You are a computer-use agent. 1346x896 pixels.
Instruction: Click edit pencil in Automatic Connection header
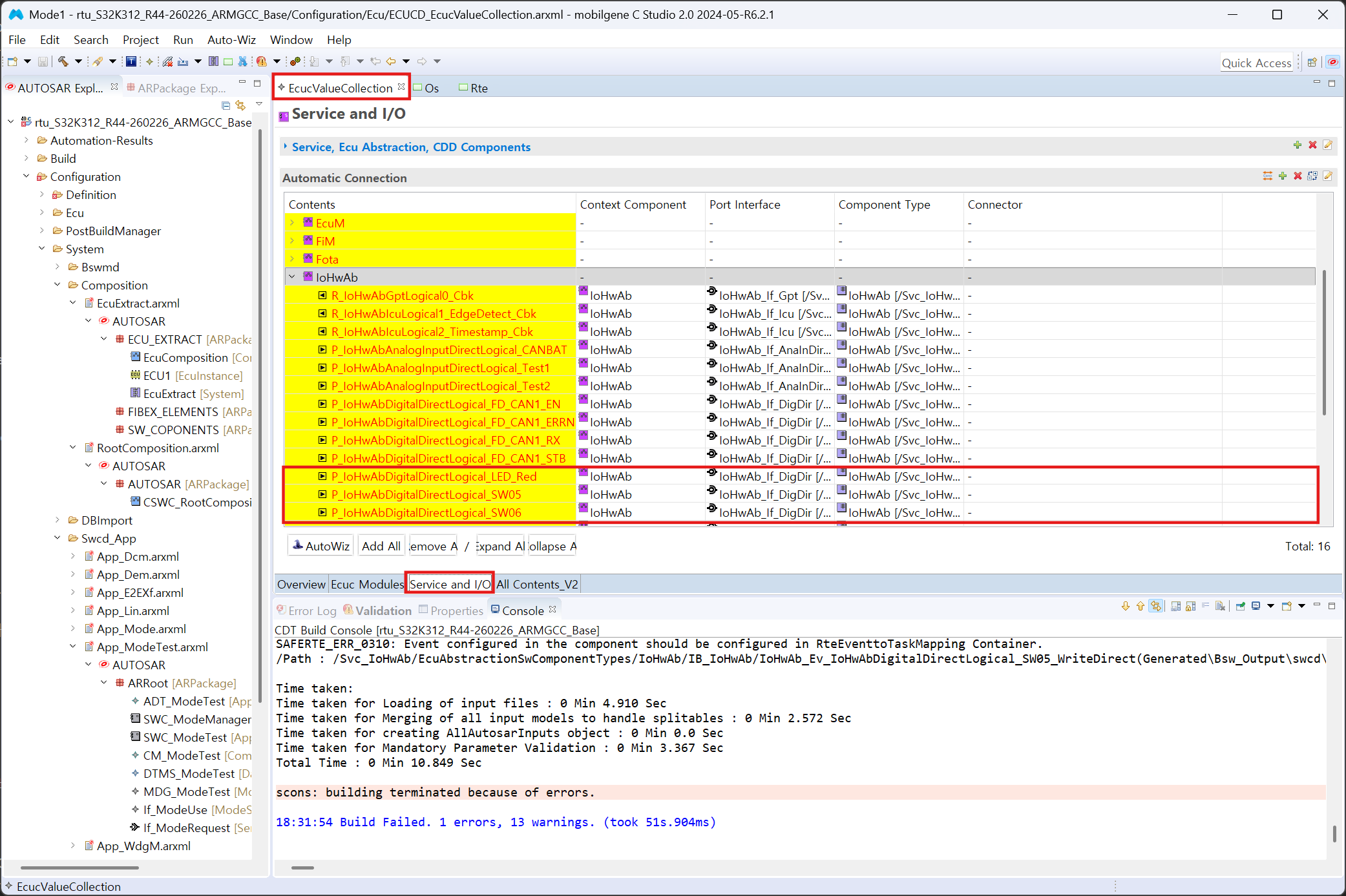(1327, 176)
